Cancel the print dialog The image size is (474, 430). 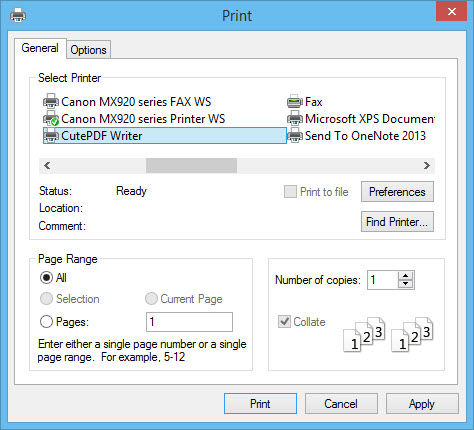click(341, 404)
